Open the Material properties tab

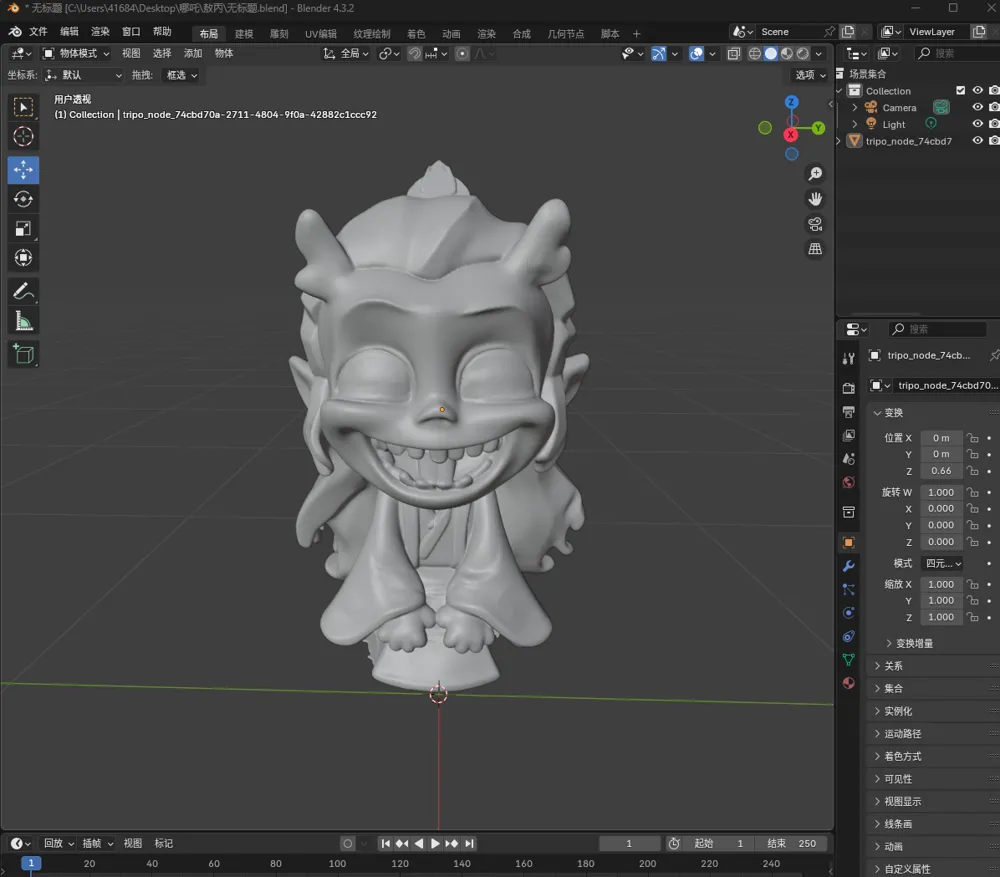click(848, 683)
